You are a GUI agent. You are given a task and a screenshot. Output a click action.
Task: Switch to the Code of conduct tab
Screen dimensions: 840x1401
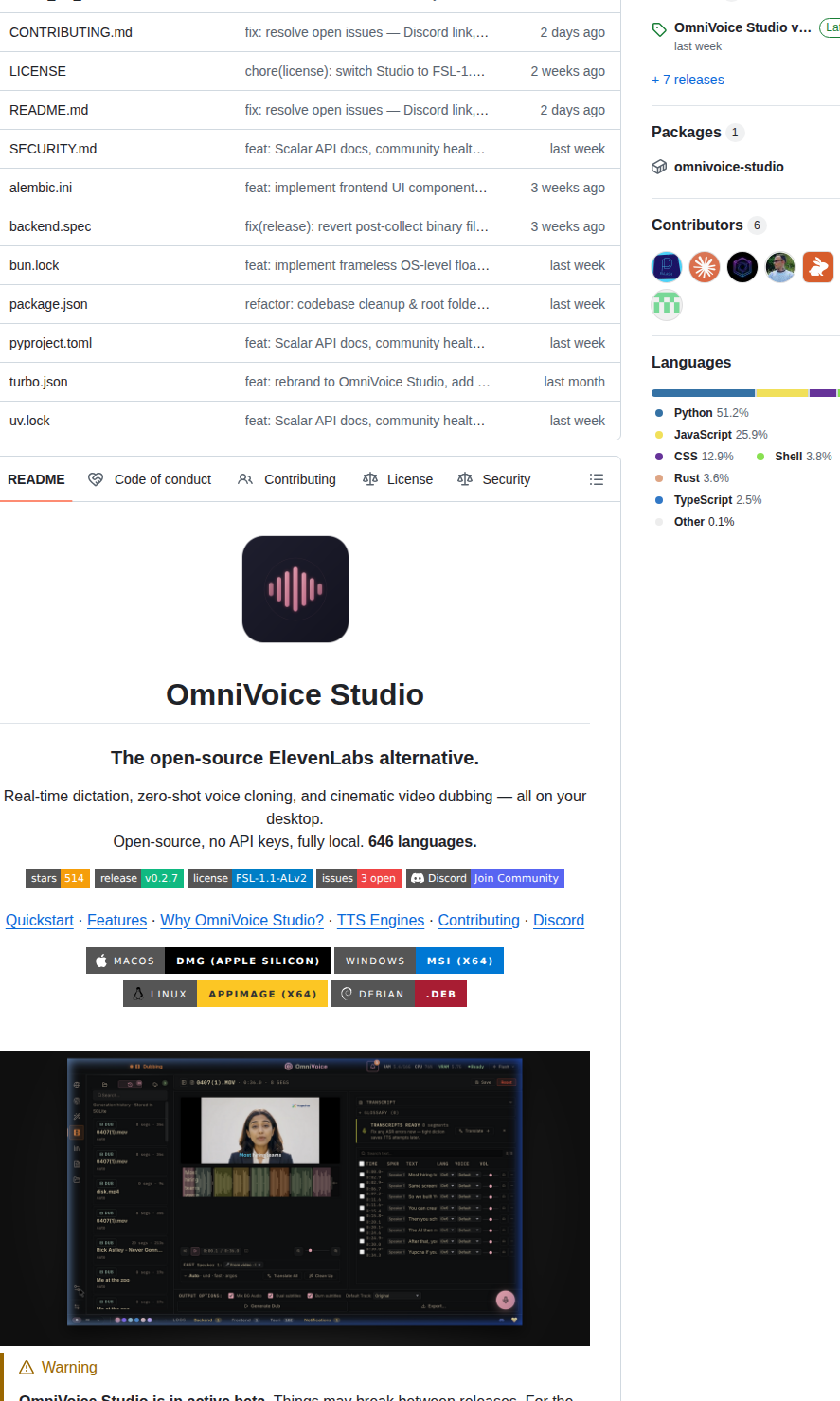pyautogui.click(x=150, y=479)
